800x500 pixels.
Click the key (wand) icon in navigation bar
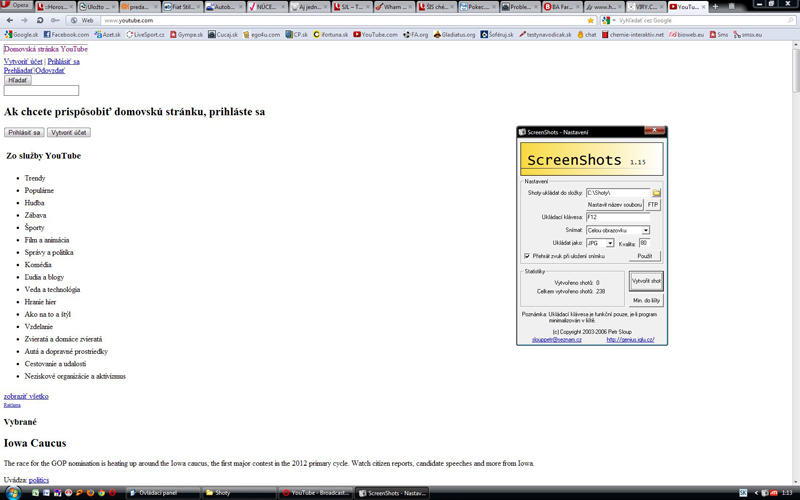(x=55, y=20)
